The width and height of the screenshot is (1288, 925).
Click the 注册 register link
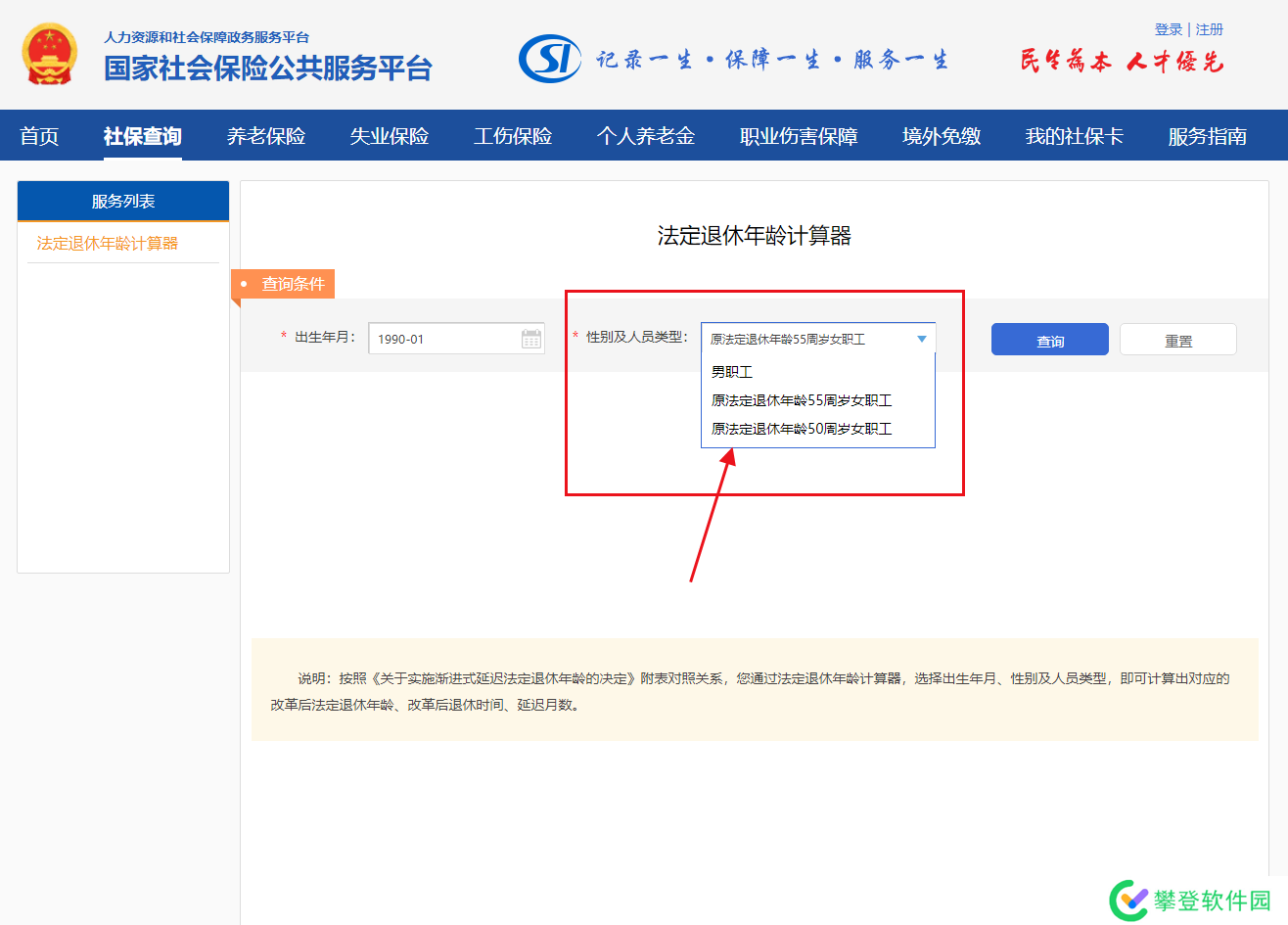point(1210,29)
